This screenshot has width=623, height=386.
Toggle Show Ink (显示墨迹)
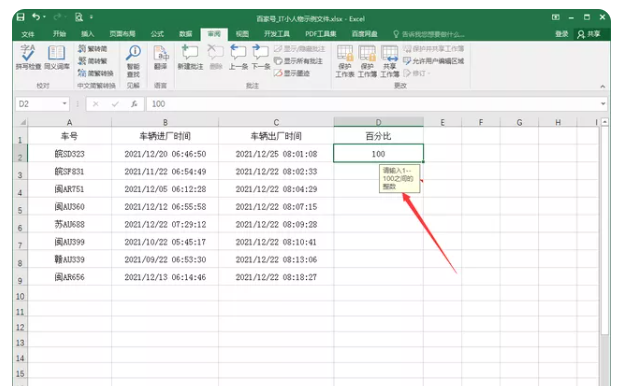[292, 73]
